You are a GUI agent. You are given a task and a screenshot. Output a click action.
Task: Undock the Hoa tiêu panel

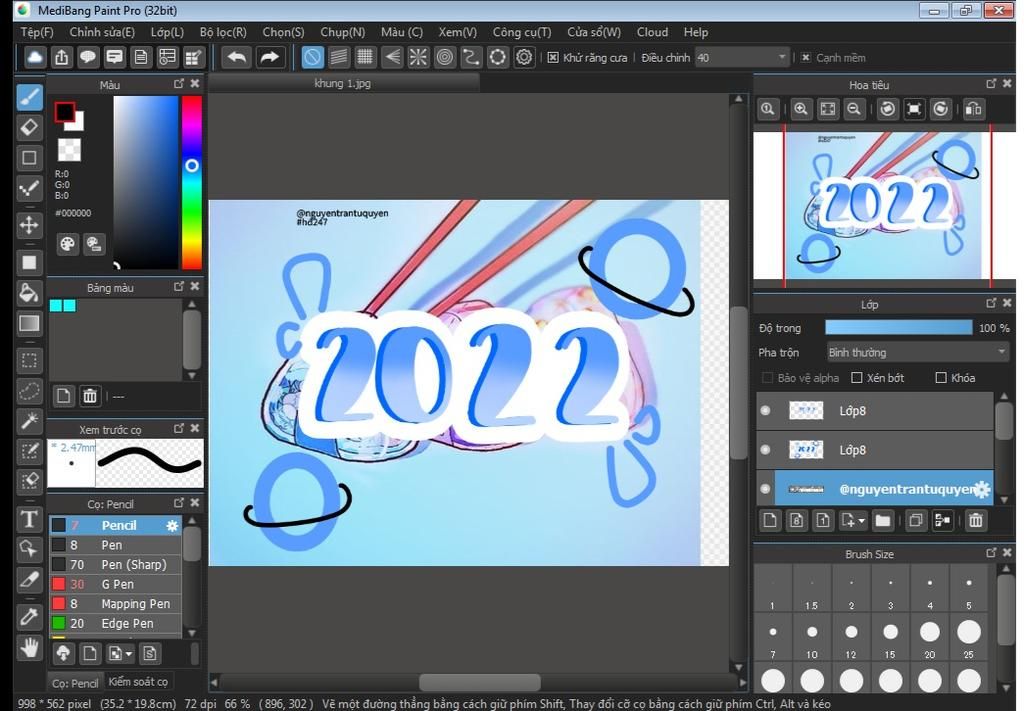[991, 84]
